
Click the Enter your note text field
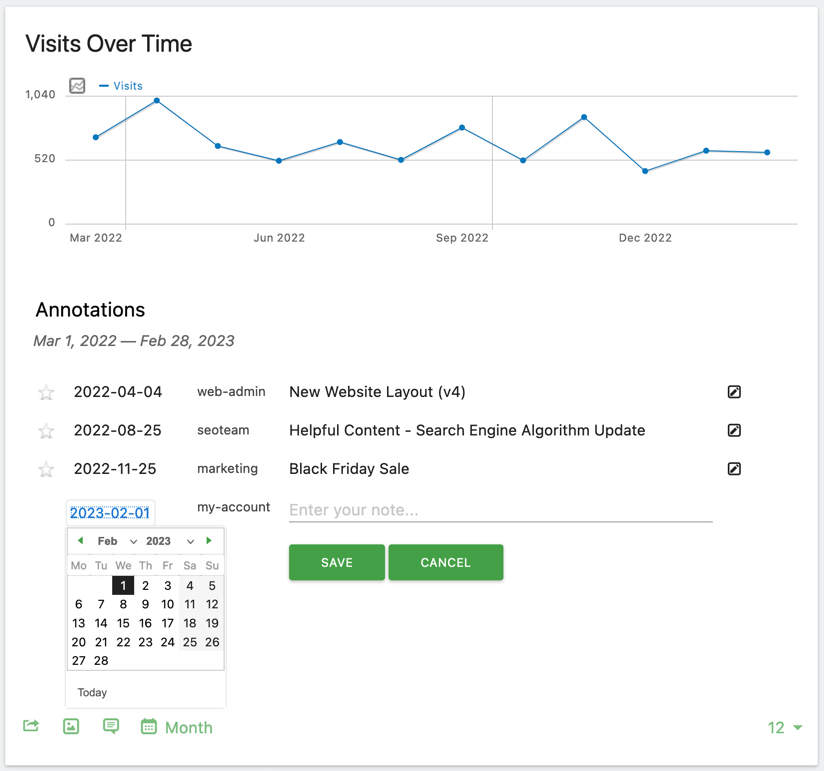click(500, 510)
